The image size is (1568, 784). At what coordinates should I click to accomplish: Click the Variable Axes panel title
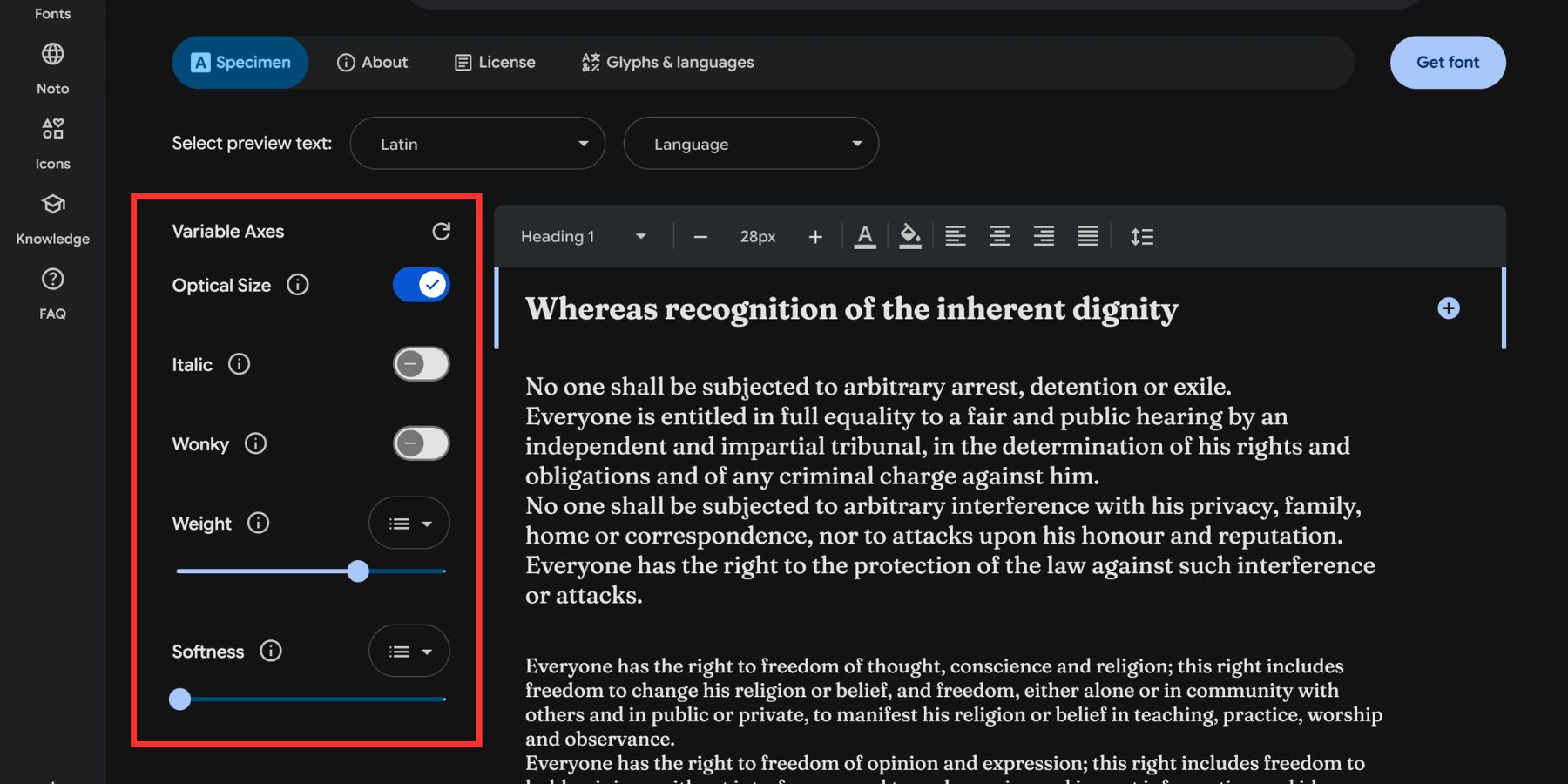coord(228,232)
